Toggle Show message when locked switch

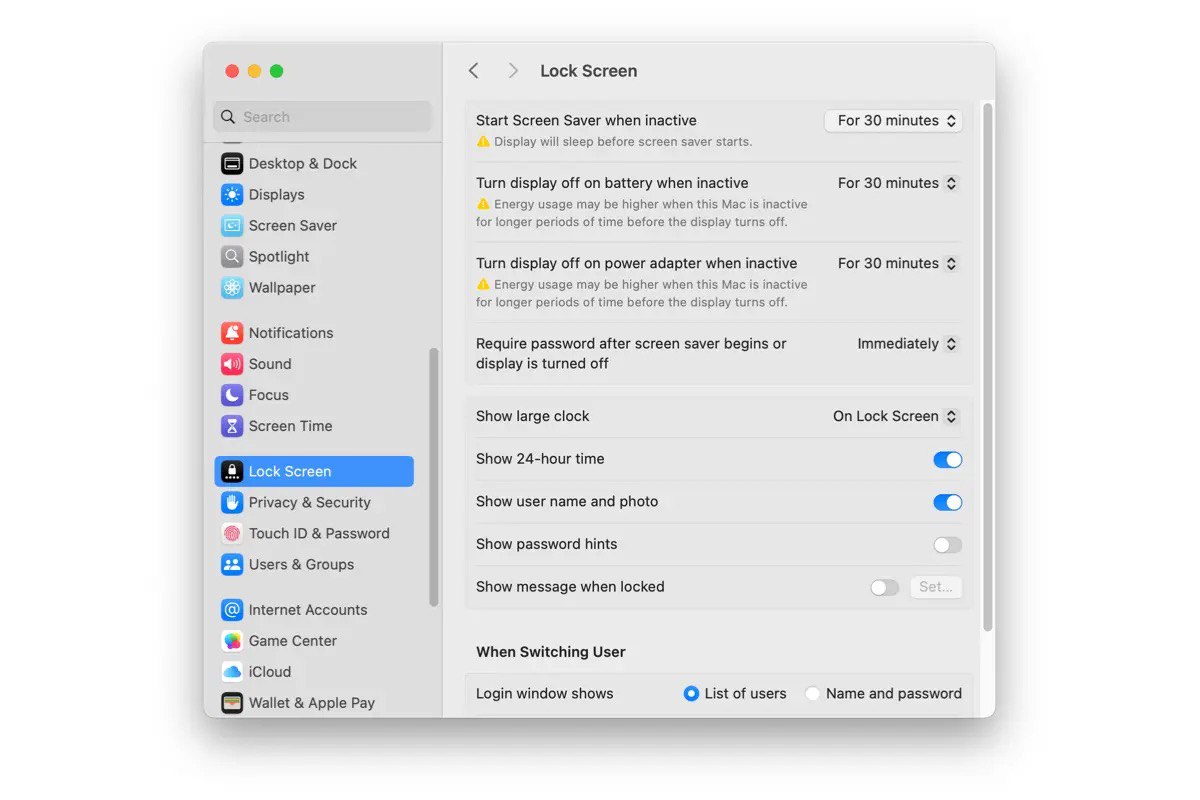[x=884, y=588]
